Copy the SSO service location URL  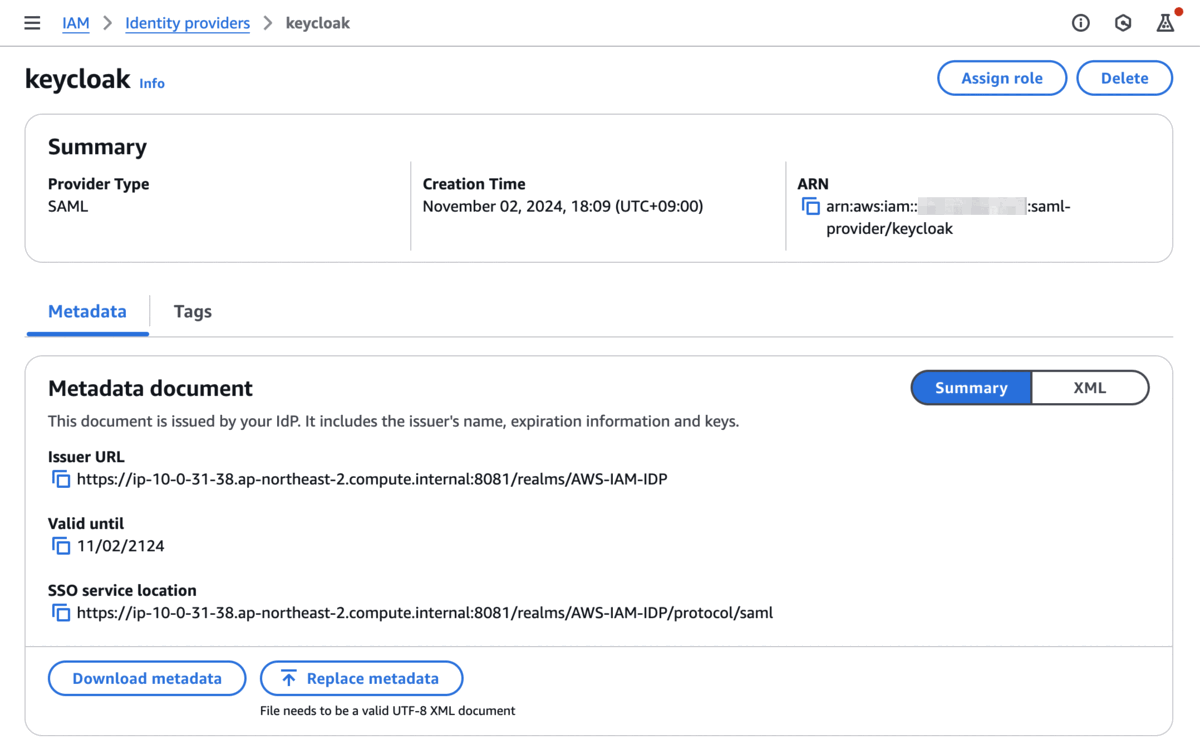(x=61, y=612)
